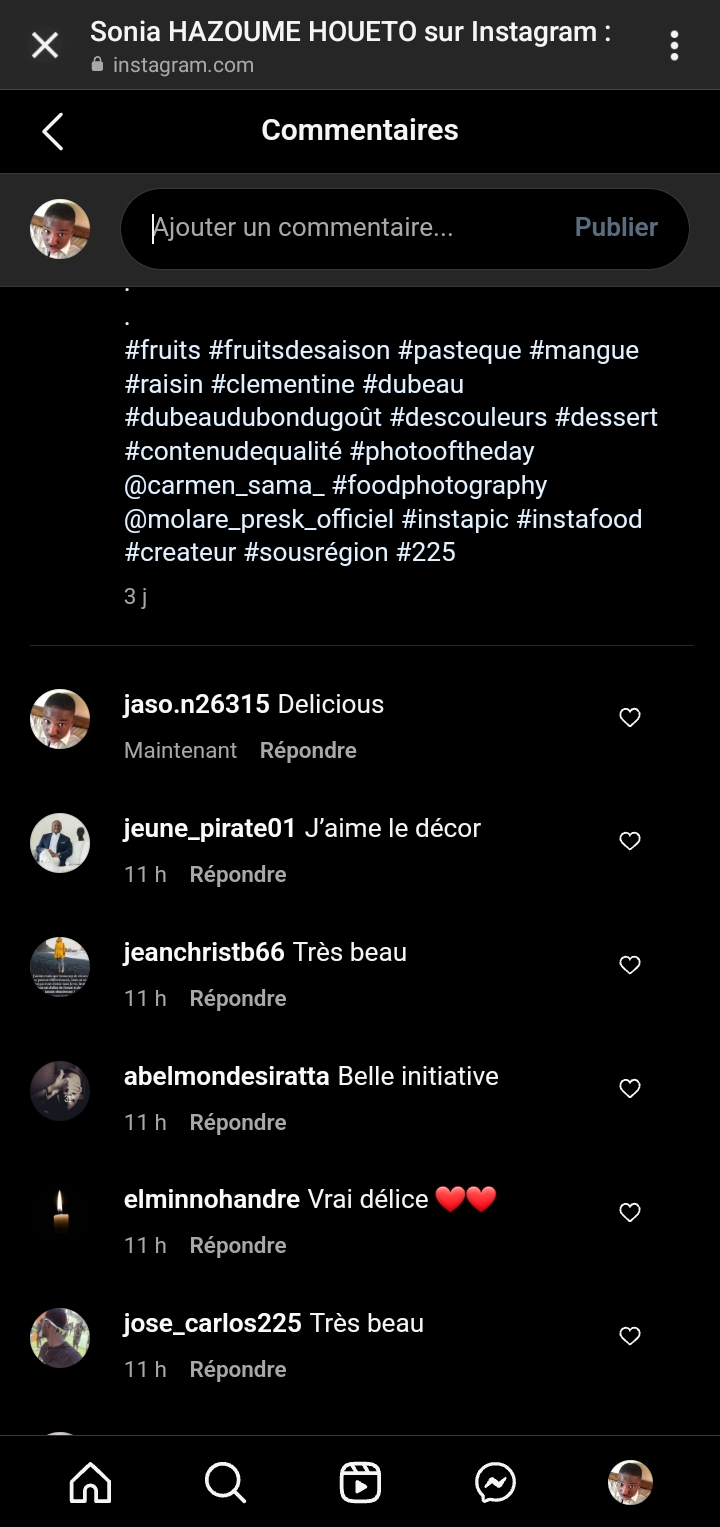Reply to jeanchristb66's comment
Screen dimensions: 720x1527
click(x=238, y=998)
